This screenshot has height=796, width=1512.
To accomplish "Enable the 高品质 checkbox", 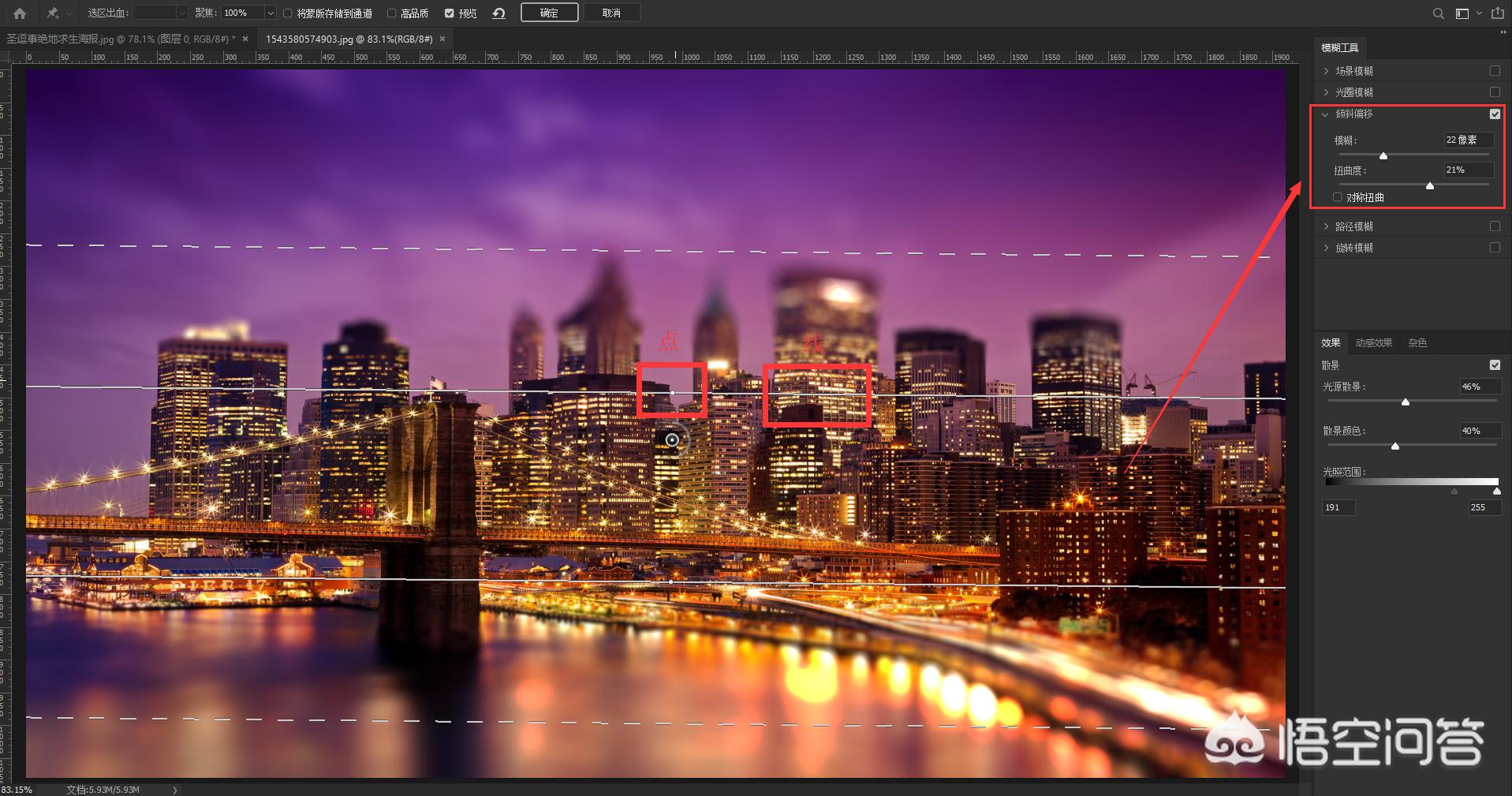I will tap(392, 13).
